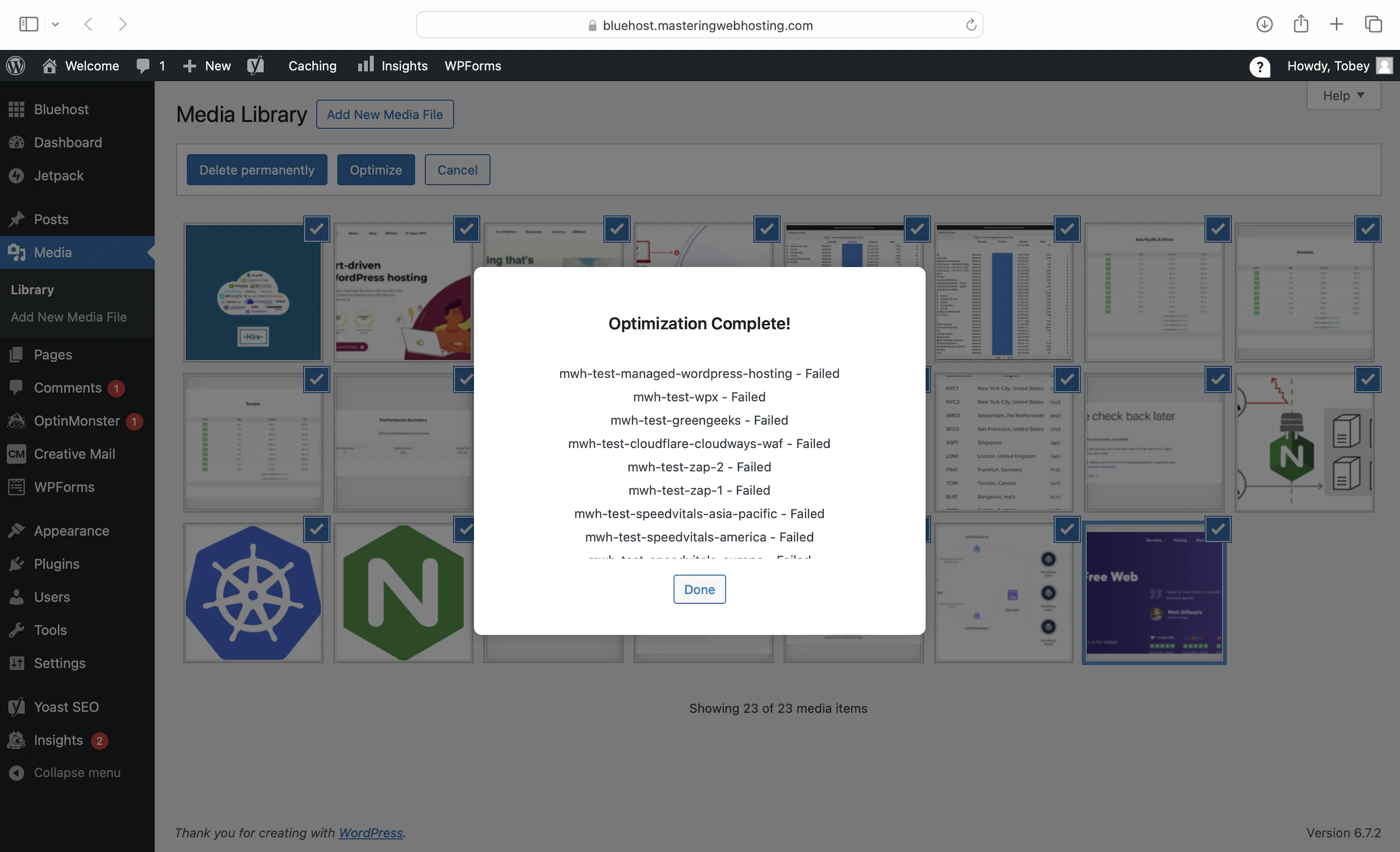Reload the page with Safari's refresh icon
The image size is (1400, 852).
971,25
